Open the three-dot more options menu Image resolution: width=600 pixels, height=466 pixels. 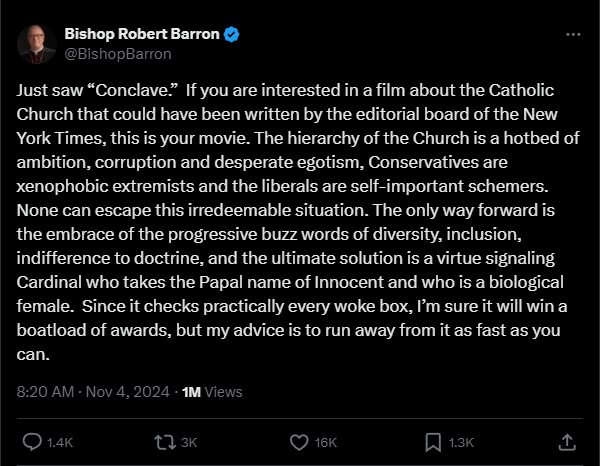(x=572, y=34)
